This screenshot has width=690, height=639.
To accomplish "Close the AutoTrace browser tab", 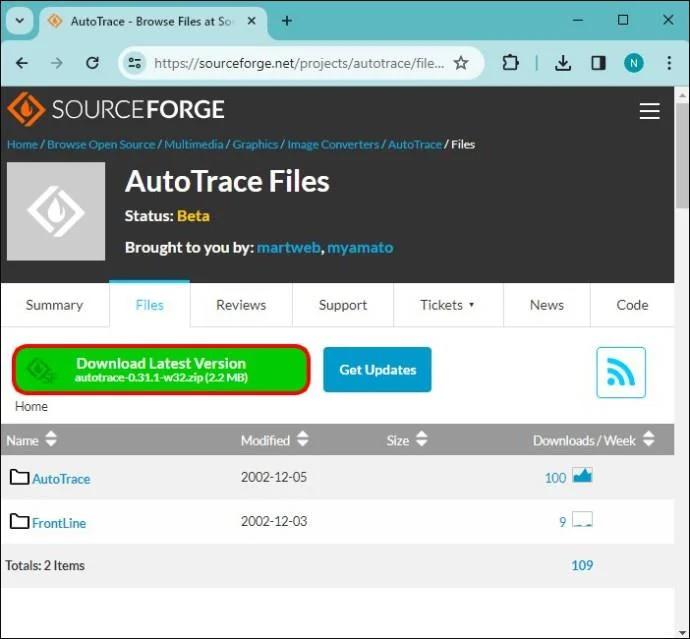I will (x=251, y=21).
